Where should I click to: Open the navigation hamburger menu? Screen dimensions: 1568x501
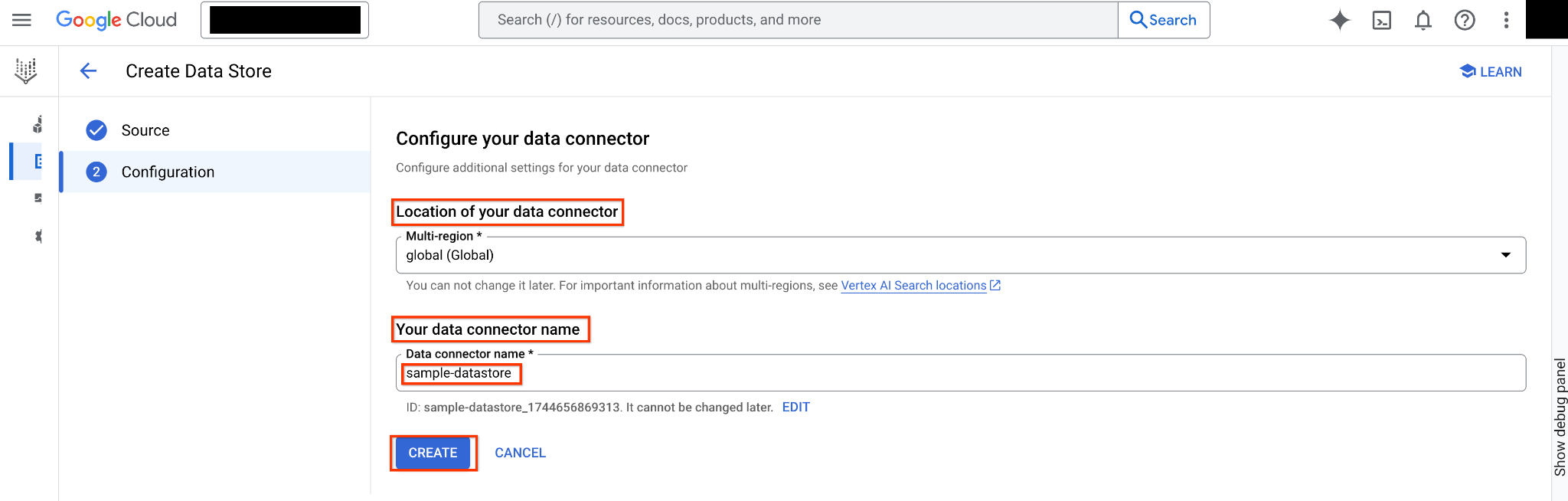coord(21,20)
